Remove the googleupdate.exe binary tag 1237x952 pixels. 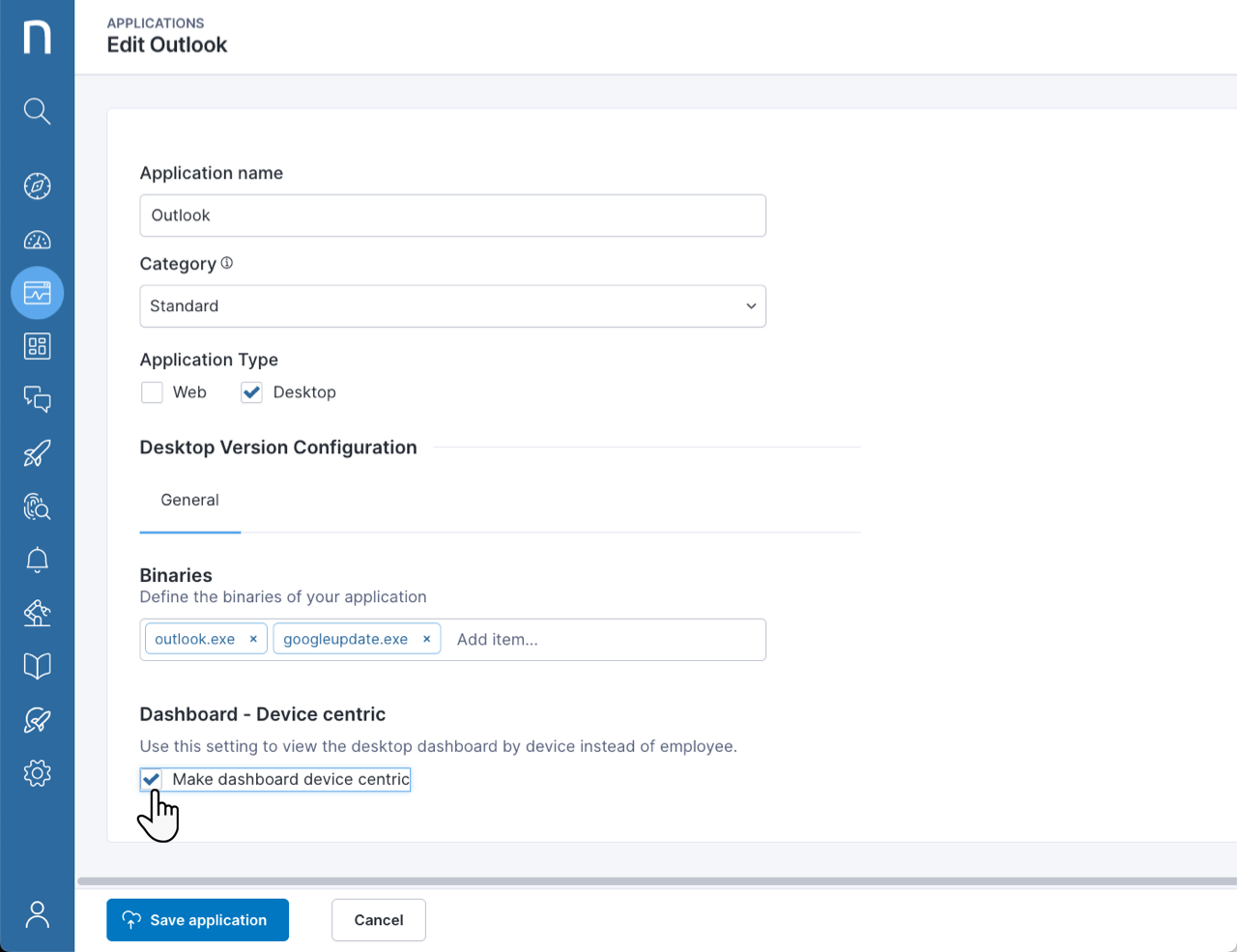[x=426, y=640]
